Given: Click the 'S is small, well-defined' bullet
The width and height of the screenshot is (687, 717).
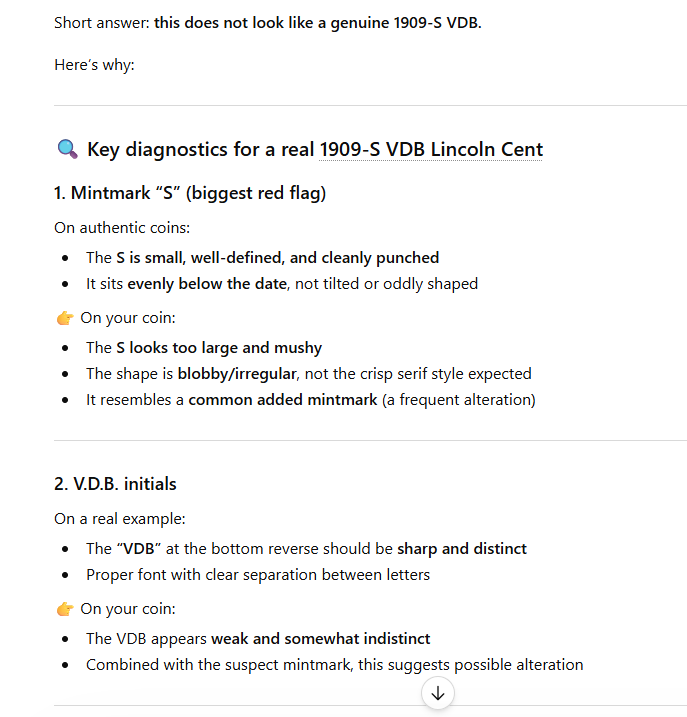Looking at the screenshot, I should pos(262,257).
